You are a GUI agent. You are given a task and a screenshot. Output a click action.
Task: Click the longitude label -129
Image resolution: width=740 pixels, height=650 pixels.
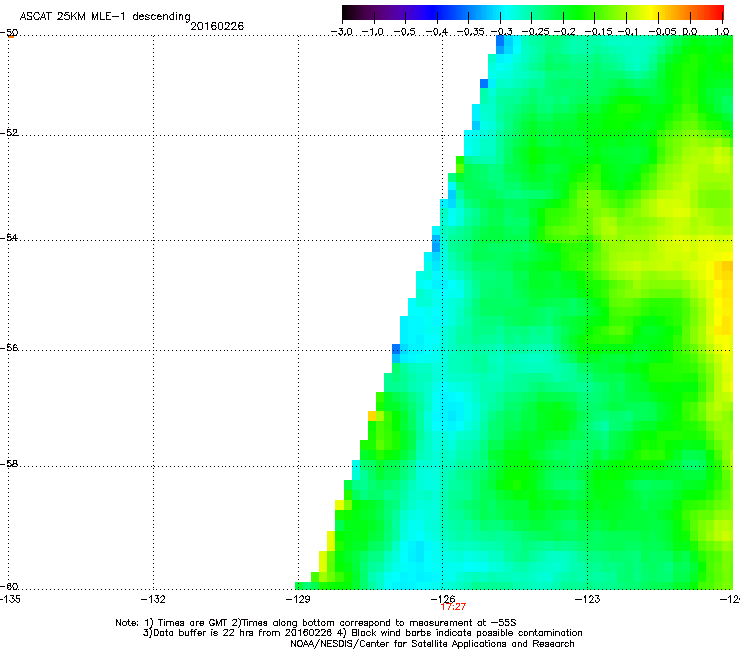tap(298, 599)
